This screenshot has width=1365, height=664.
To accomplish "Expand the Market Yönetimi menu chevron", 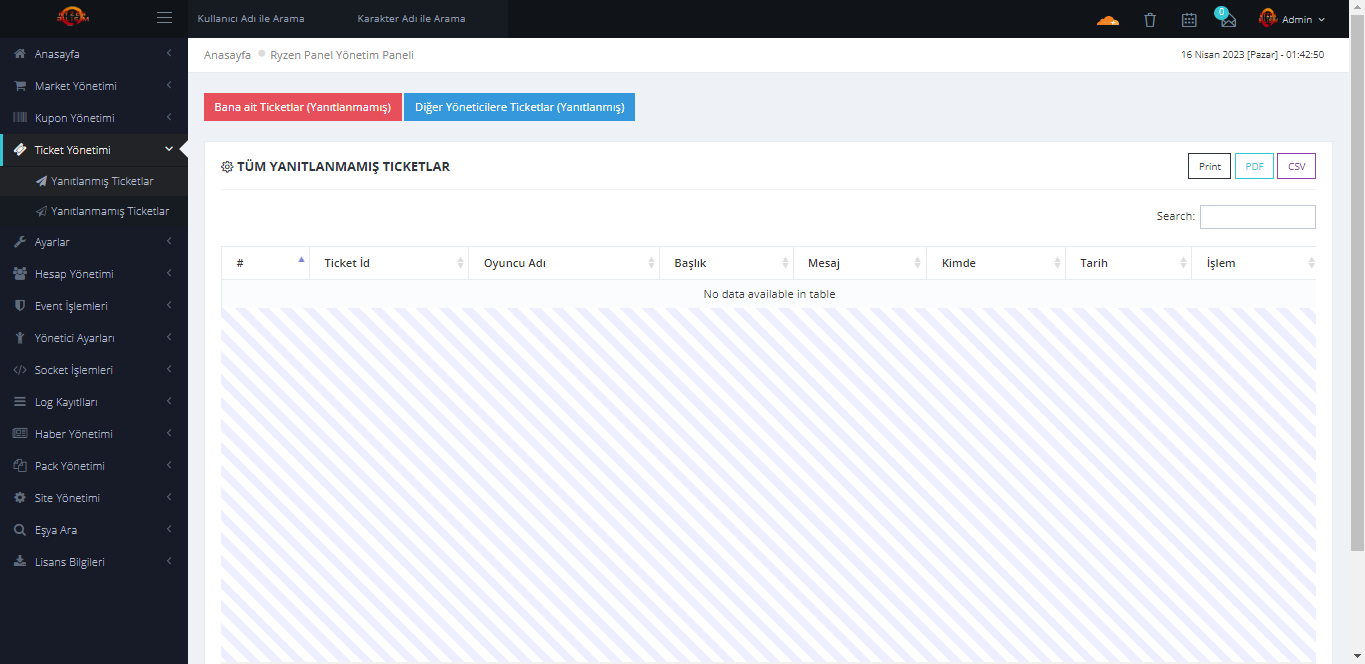I will tap(169, 85).
